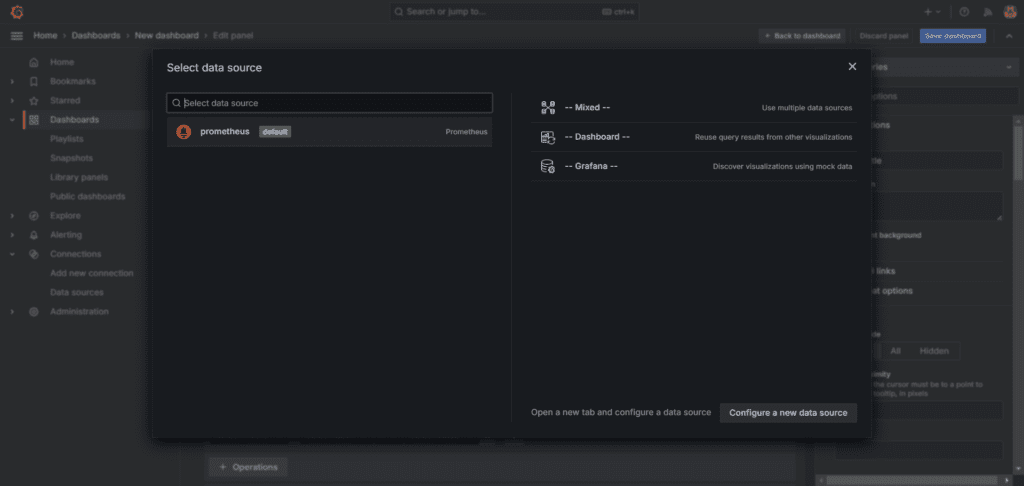Close the Select data source dialog
Image resolution: width=1024 pixels, height=486 pixels.
point(852,67)
